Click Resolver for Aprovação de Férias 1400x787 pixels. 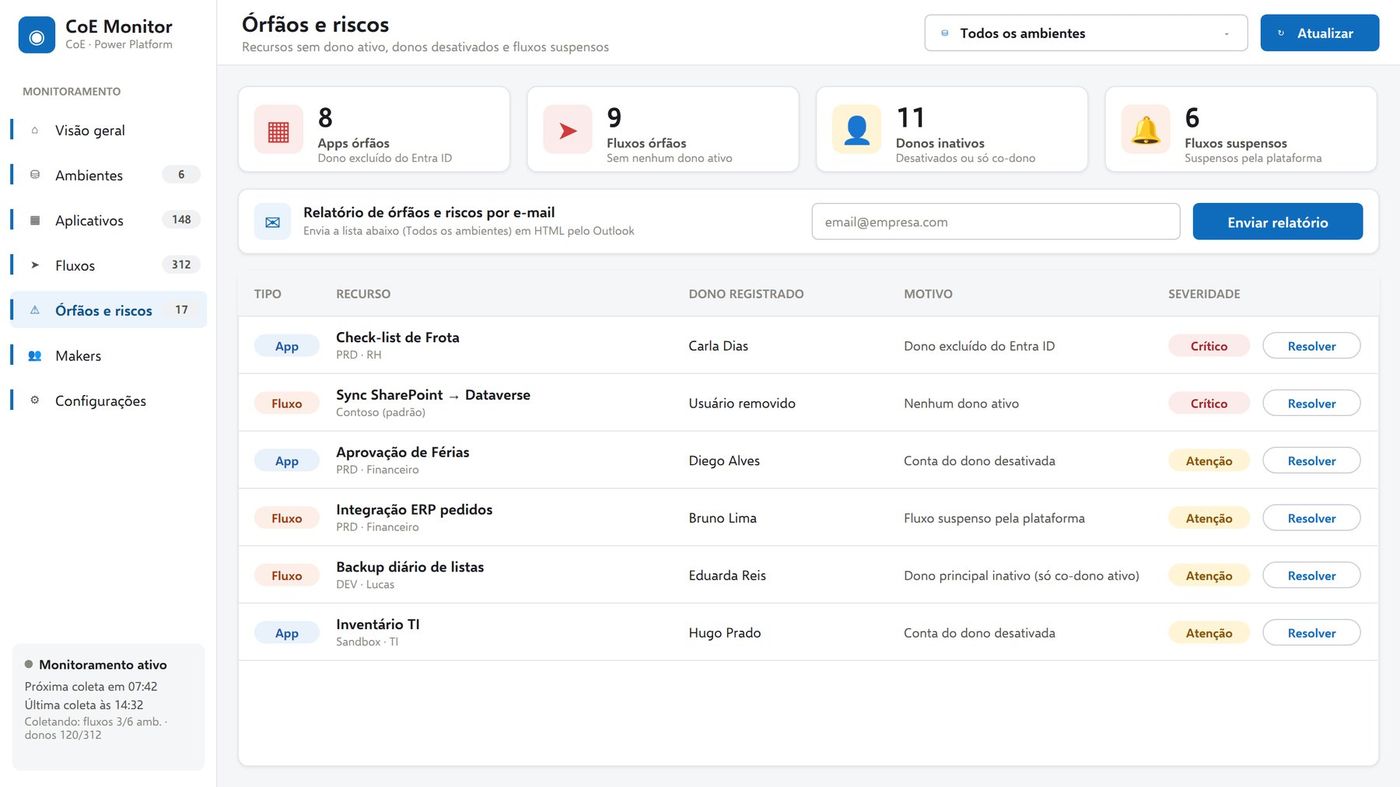pos(1312,461)
